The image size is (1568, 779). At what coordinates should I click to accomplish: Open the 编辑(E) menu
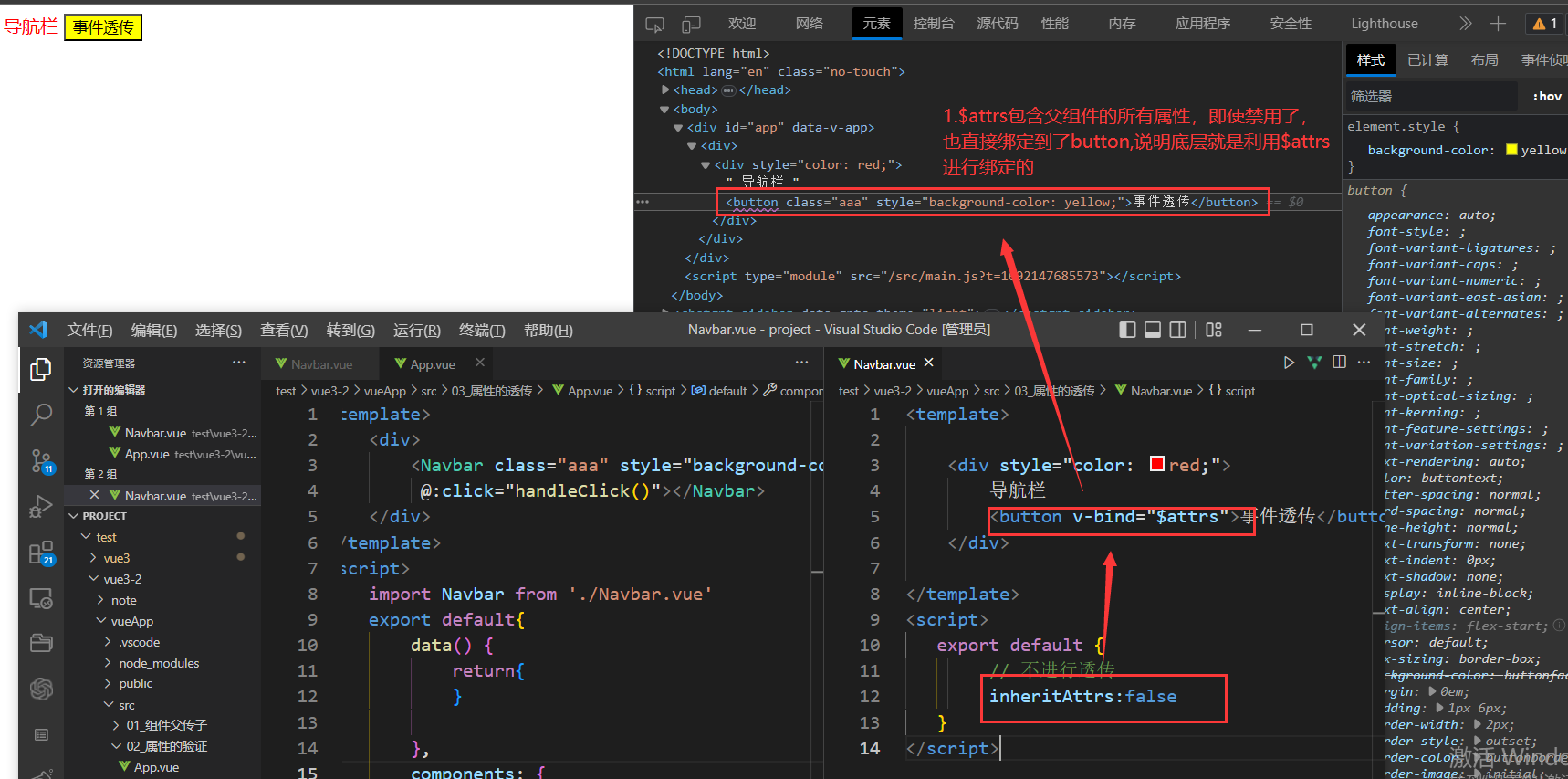(154, 331)
